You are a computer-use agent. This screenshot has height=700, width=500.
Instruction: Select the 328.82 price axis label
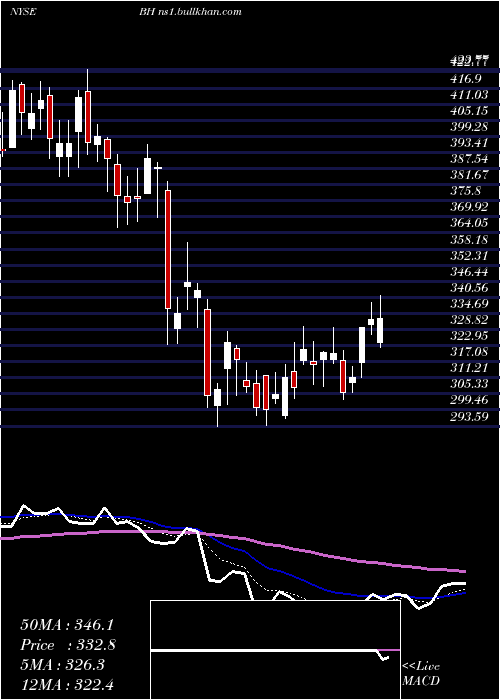470,320
